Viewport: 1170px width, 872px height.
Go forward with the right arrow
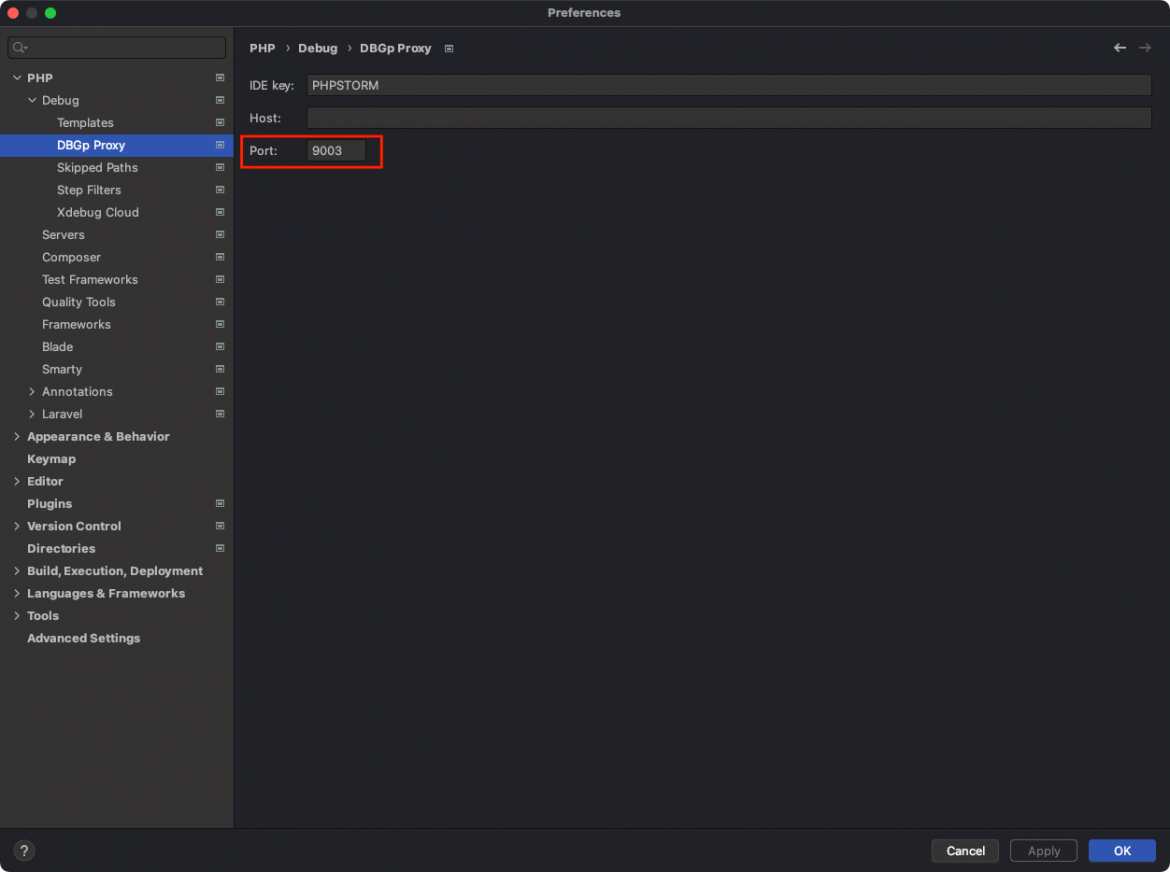coord(1145,48)
